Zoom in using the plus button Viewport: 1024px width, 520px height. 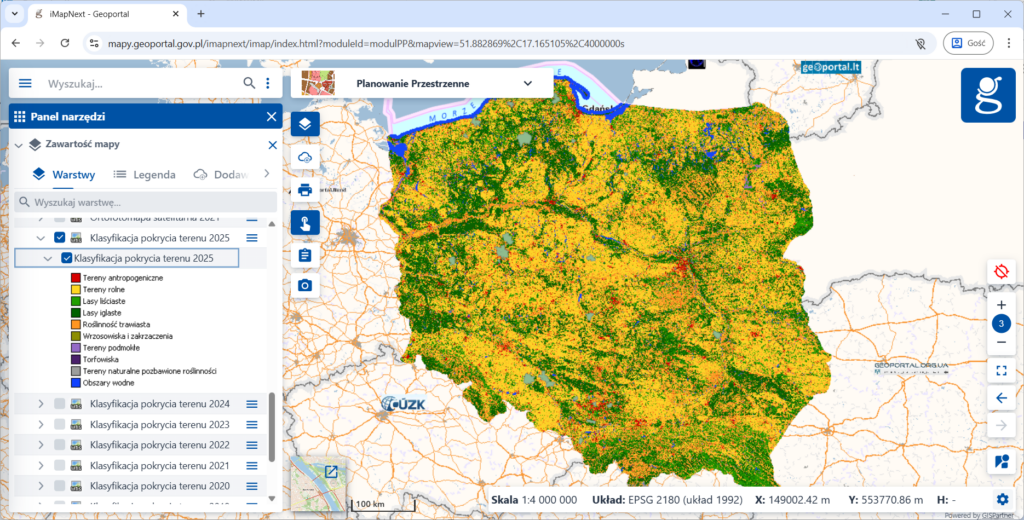(x=1001, y=304)
